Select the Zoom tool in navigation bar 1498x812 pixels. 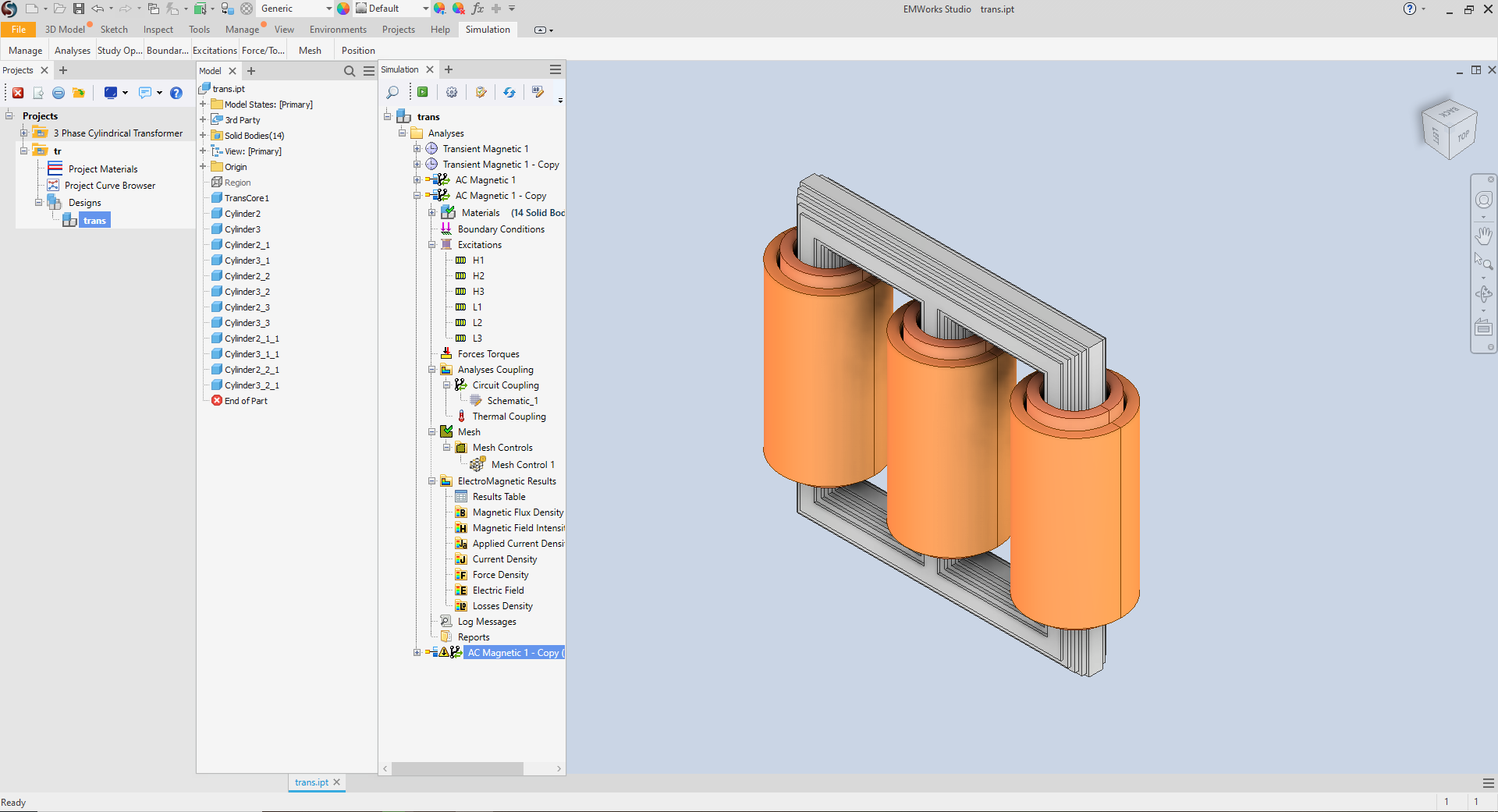[1484, 261]
